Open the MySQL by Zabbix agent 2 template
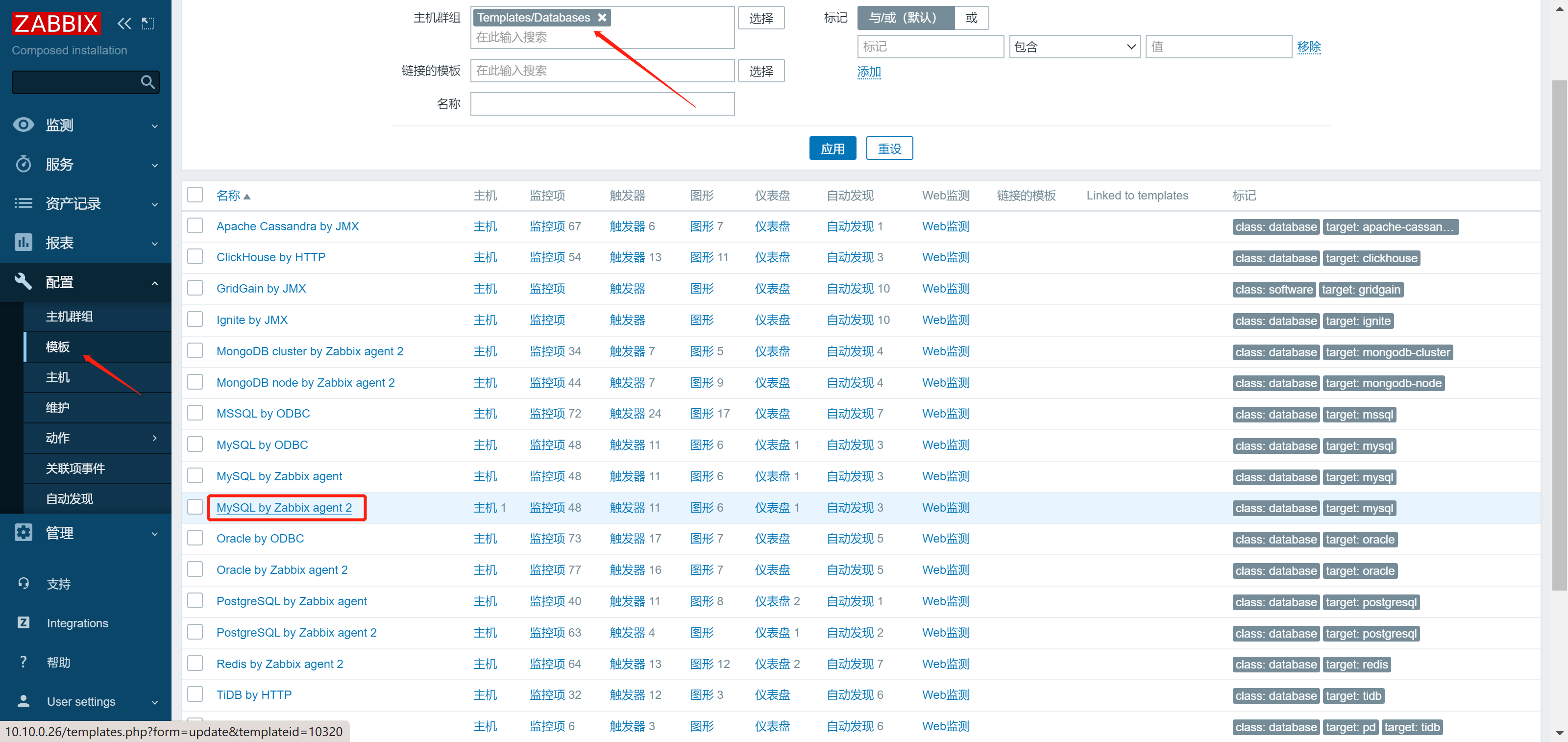The height and width of the screenshot is (742, 1568). 284,507
